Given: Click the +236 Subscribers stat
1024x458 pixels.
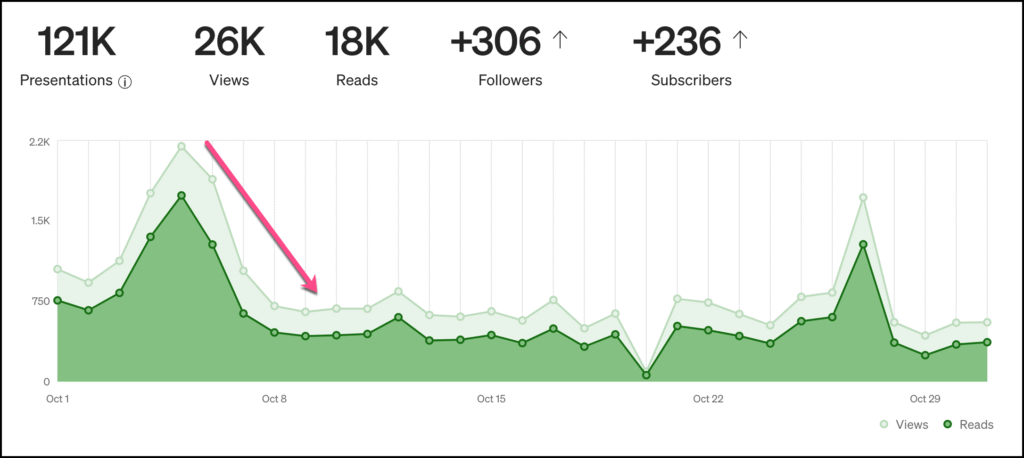Looking at the screenshot, I should 677,42.
